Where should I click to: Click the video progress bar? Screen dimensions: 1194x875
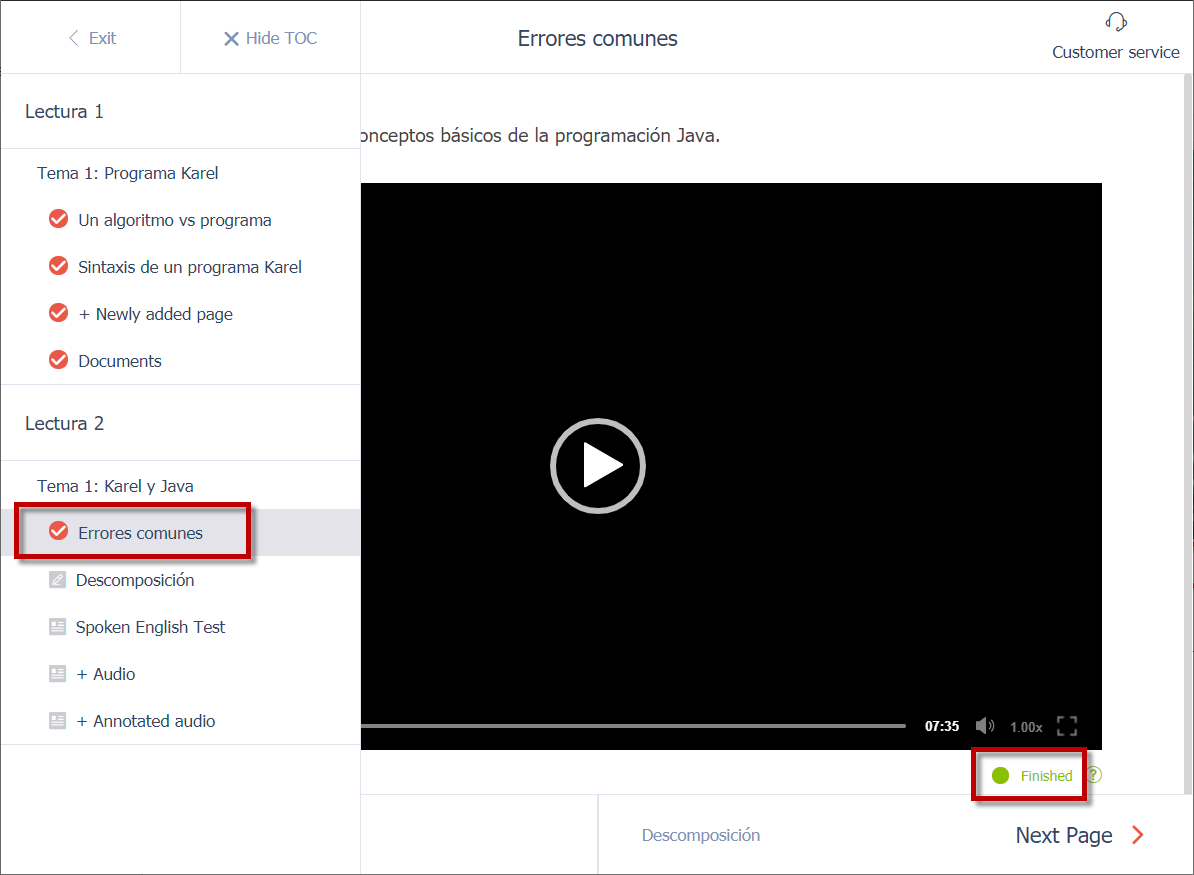[x=634, y=726]
